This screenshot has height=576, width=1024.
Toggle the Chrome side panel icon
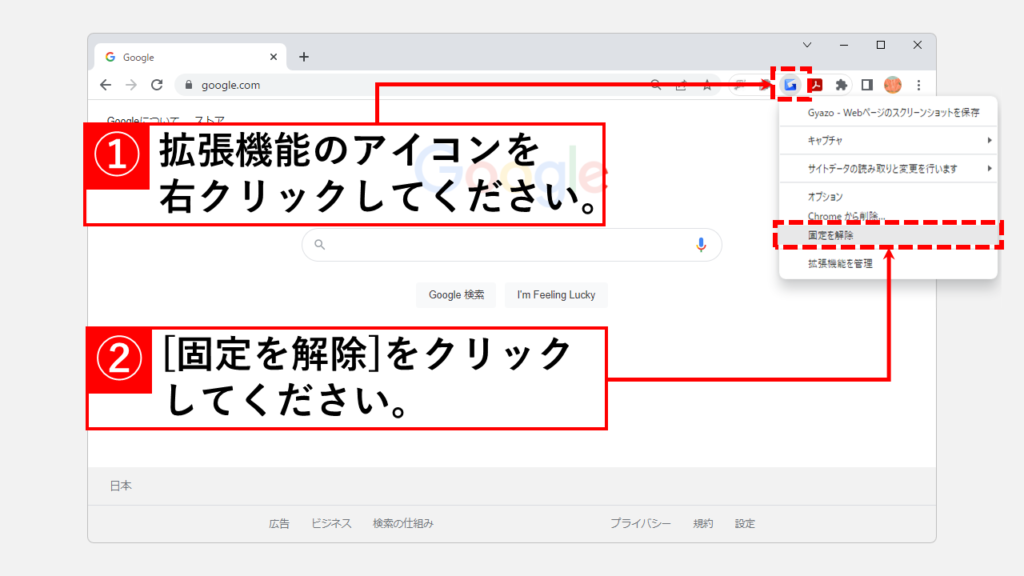[x=867, y=85]
